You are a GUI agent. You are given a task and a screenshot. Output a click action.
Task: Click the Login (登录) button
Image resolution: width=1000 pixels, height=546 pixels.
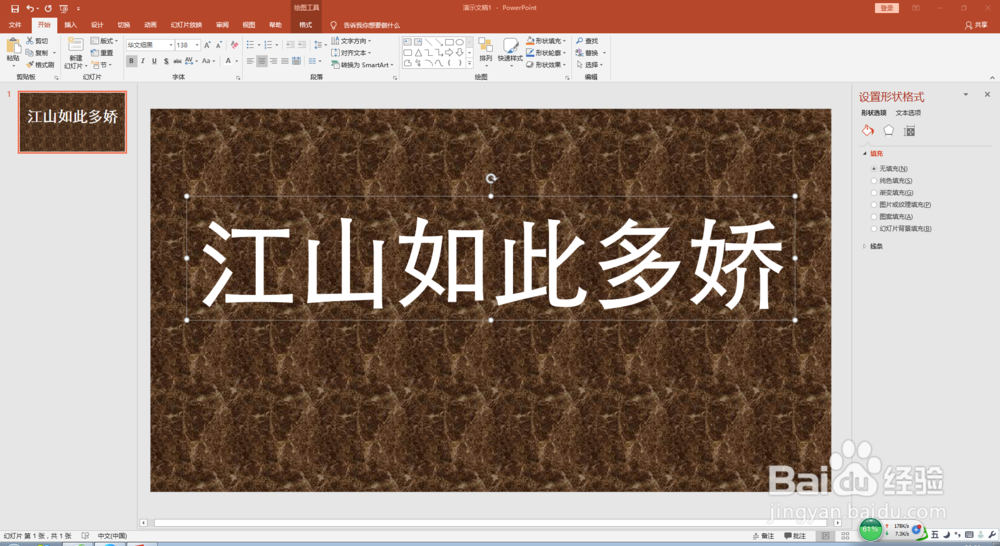click(887, 8)
